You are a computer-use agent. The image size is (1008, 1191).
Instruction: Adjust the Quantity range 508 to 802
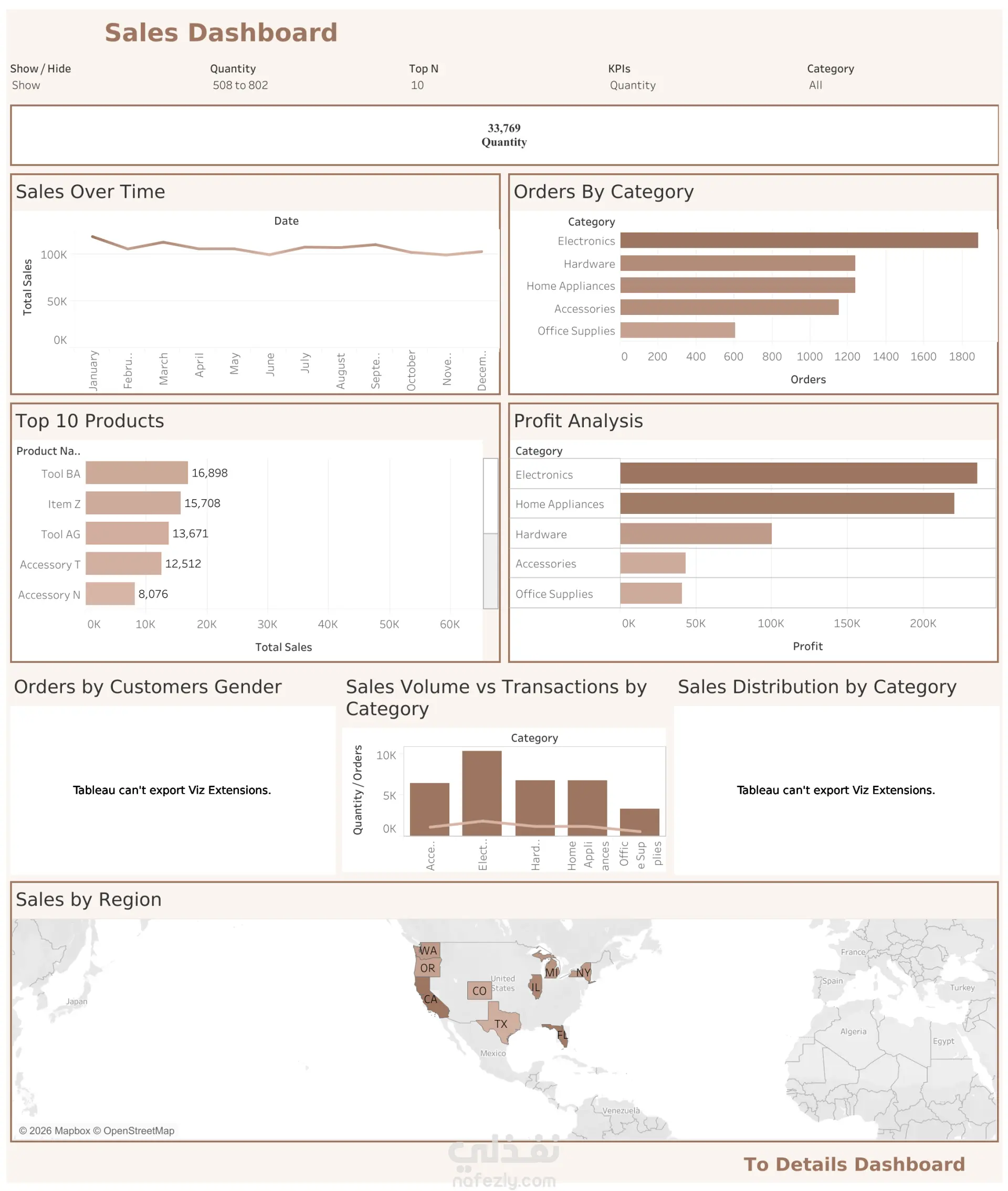[240, 85]
